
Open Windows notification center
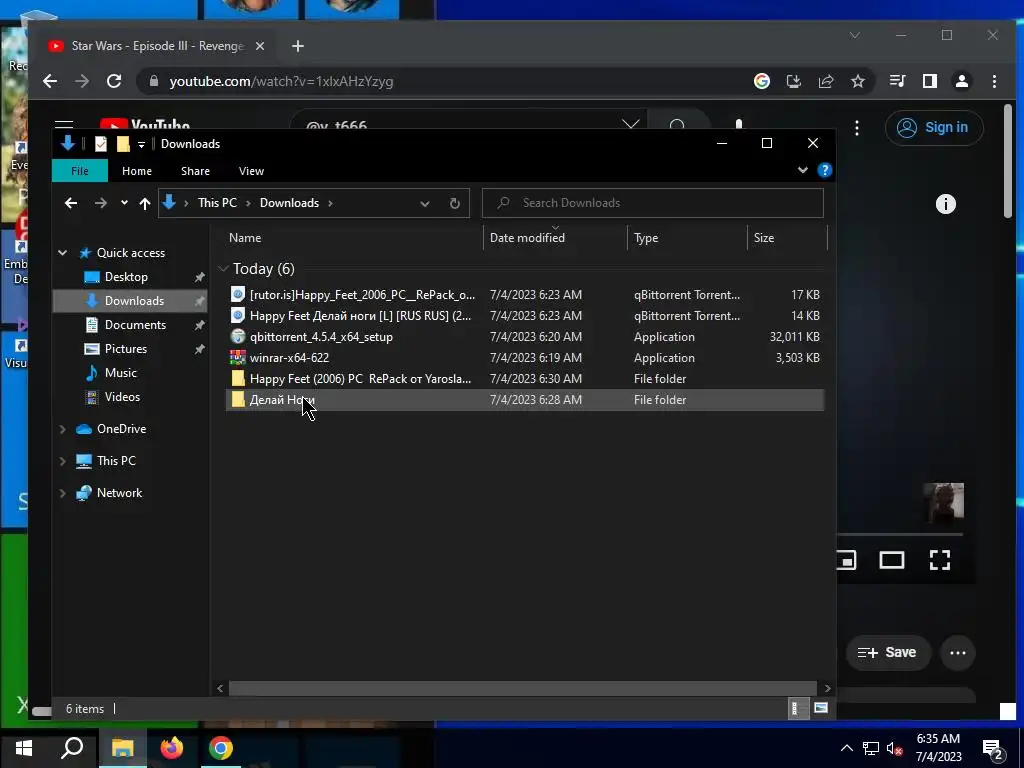pyautogui.click(x=993, y=749)
